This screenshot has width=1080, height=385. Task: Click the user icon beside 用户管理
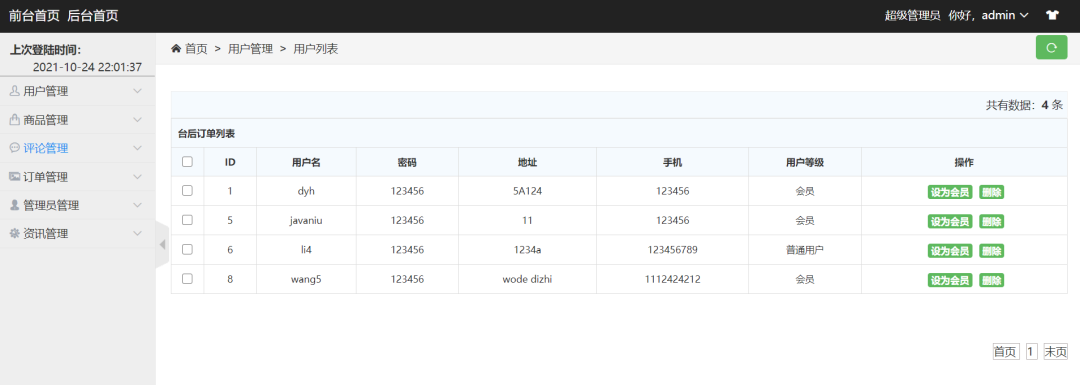(14, 90)
